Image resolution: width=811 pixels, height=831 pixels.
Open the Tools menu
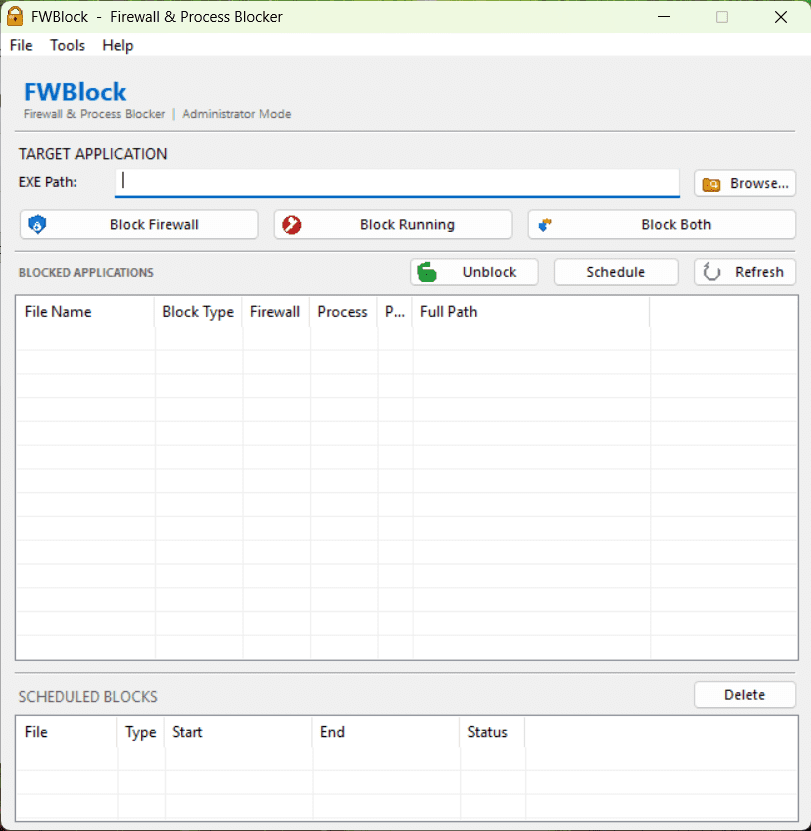67,45
